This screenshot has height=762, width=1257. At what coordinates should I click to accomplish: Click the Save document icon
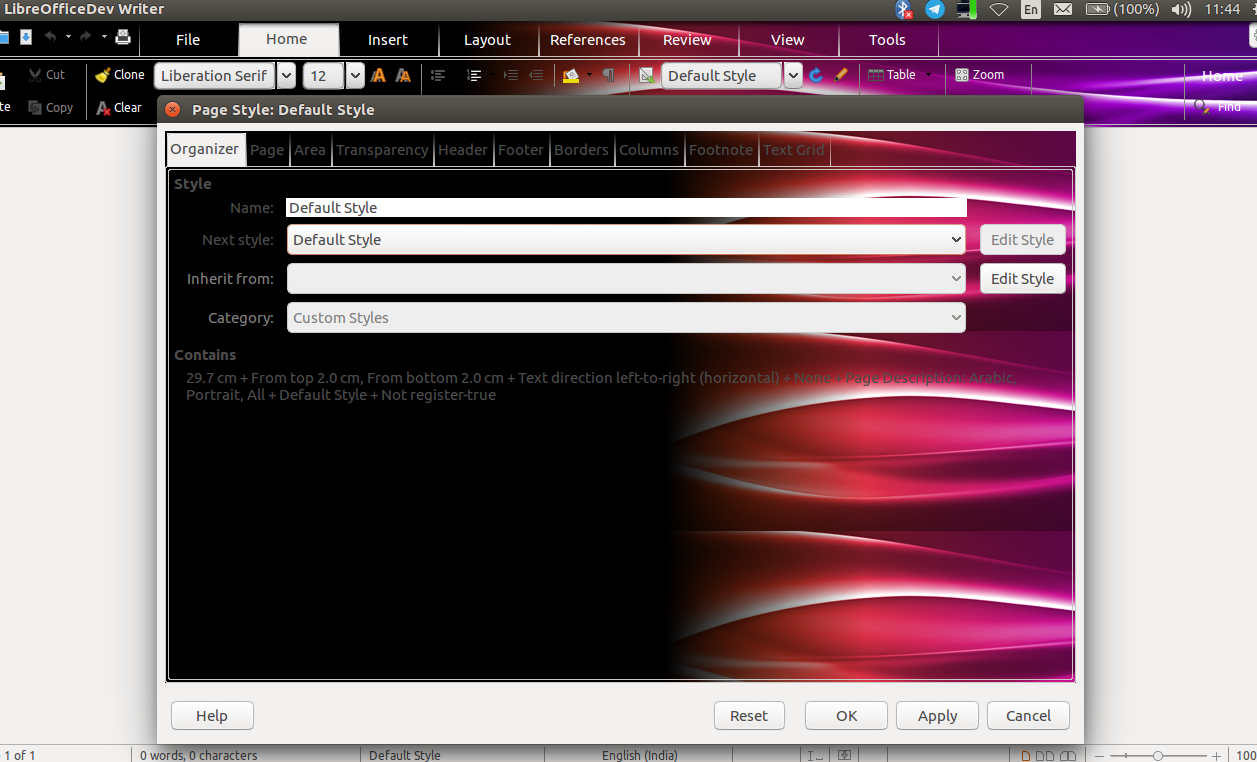(26, 38)
